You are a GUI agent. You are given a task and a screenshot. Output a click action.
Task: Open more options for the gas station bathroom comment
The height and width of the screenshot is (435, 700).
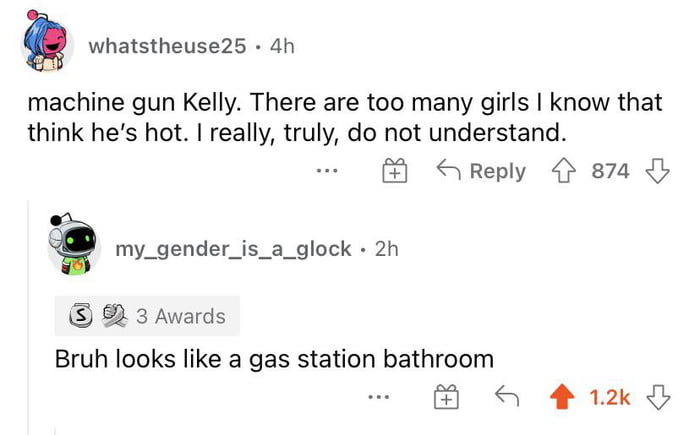coord(376,397)
